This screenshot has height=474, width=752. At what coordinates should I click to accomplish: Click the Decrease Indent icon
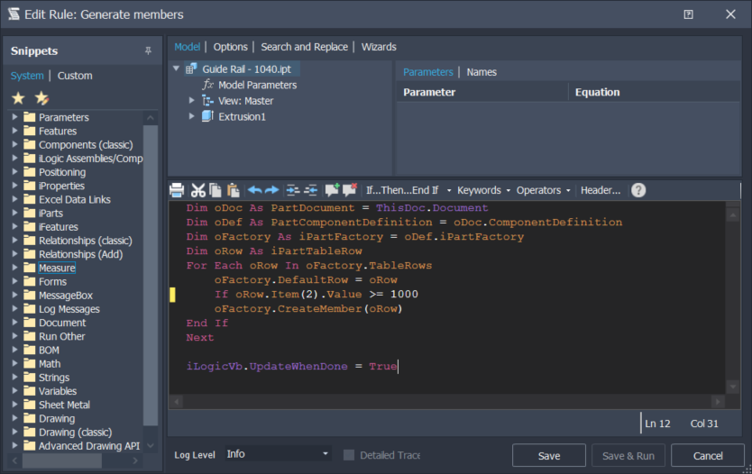coord(310,190)
